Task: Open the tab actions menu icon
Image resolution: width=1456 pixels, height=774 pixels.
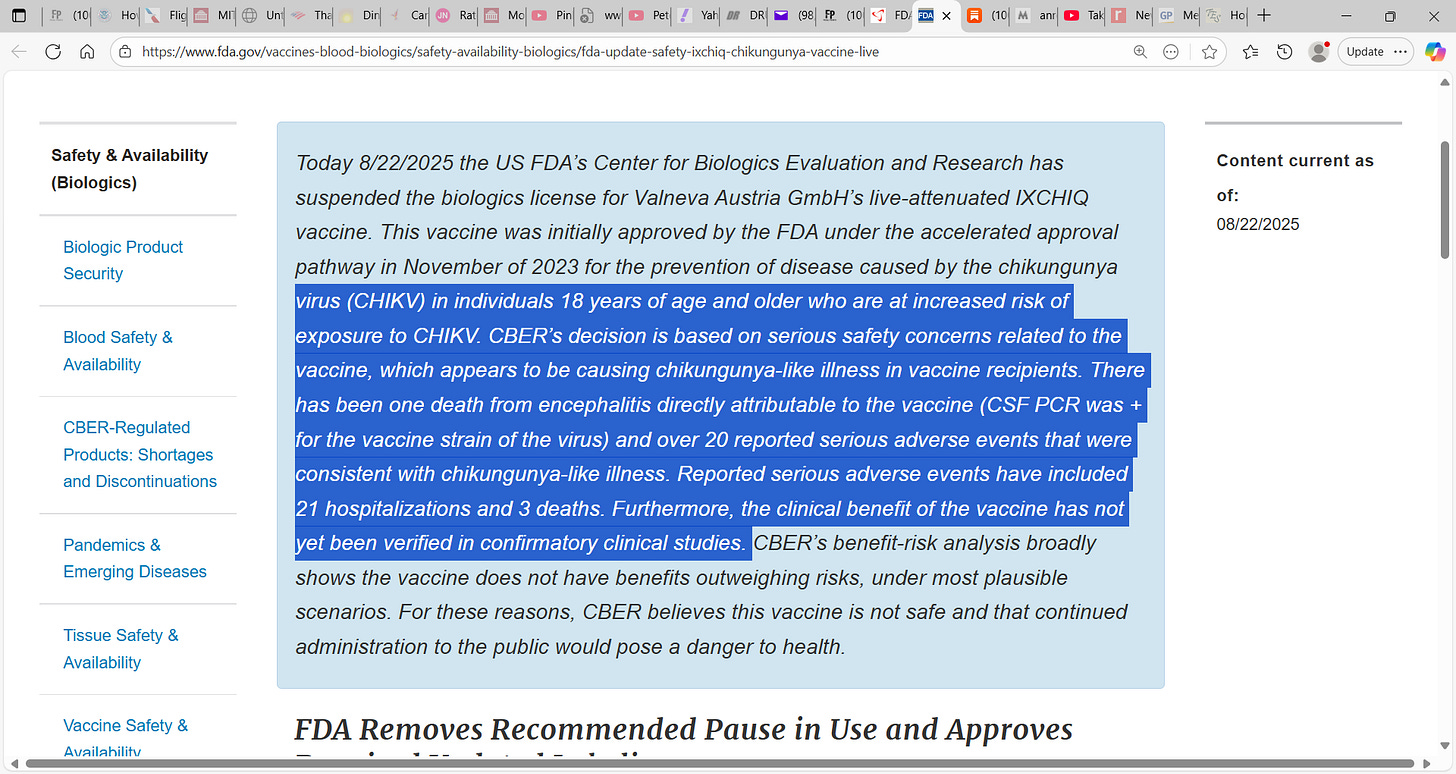Action: [18, 16]
